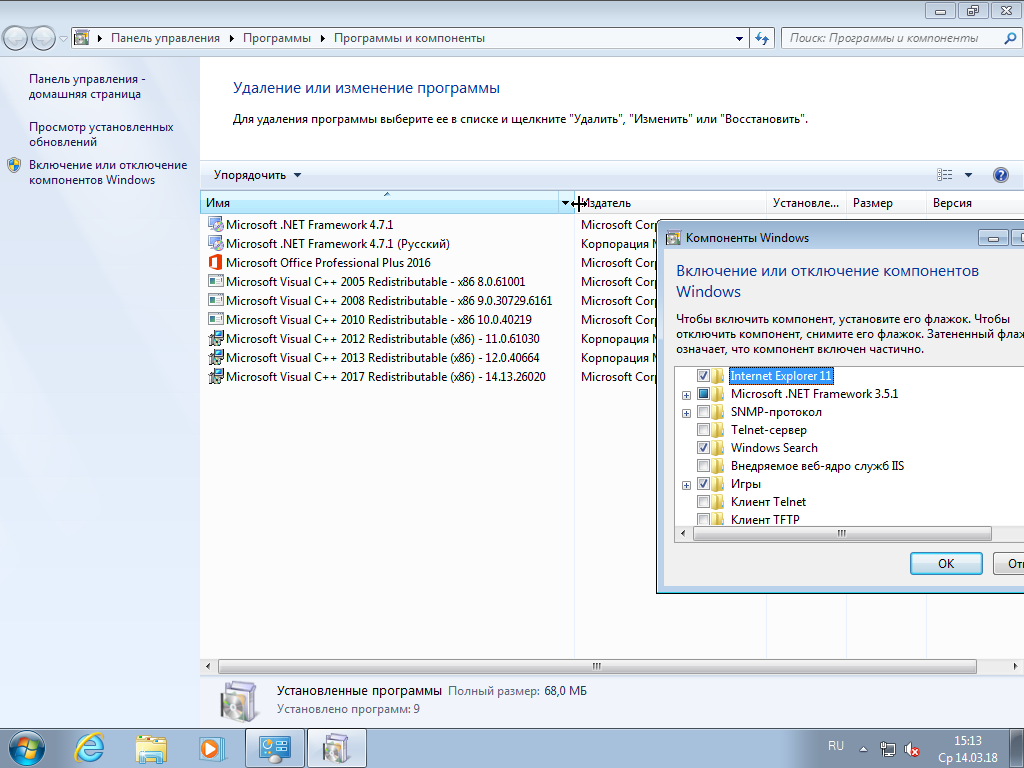This screenshot has height=768, width=1024.
Task: Enable the Клиент TFTP checkbox
Action: click(703, 519)
